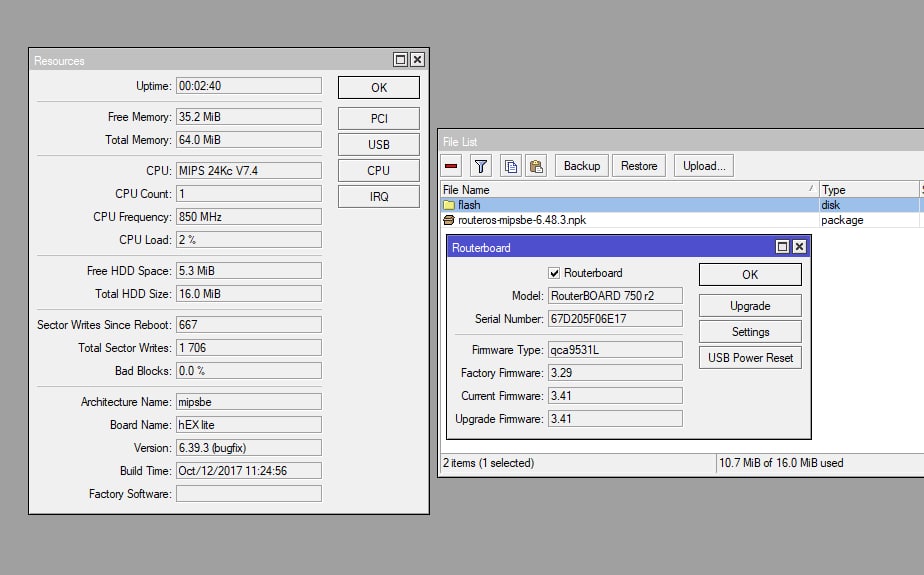Image resolution: width=924 pixels, height=575 pixels.
Task: Sort by File Name column header
Action: coord(629,190)
